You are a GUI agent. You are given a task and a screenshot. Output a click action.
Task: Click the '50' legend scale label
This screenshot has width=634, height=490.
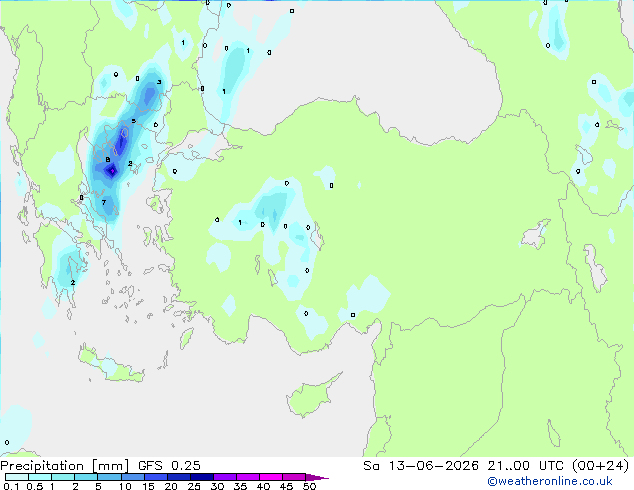(309, 486)
